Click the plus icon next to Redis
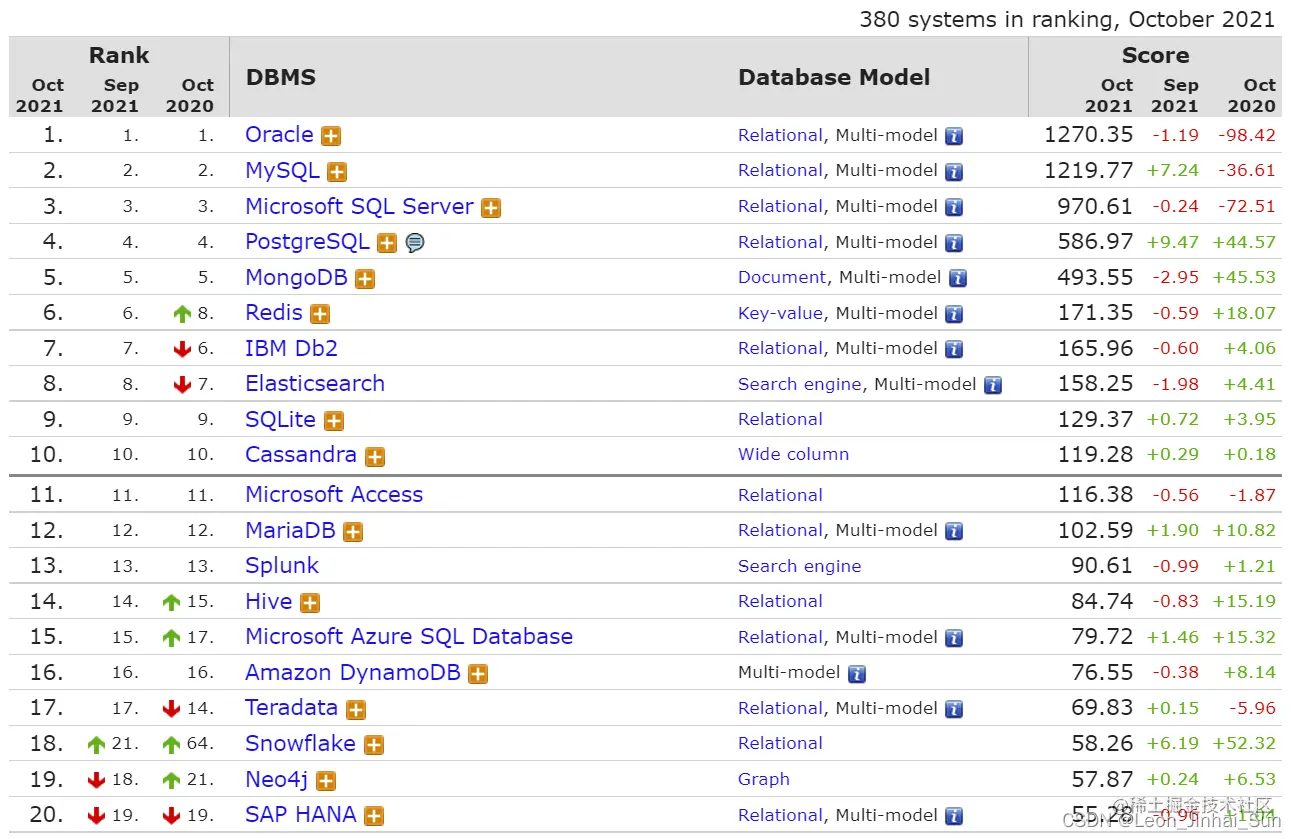This screenshot has width=1296, height=839. (320, 314)
